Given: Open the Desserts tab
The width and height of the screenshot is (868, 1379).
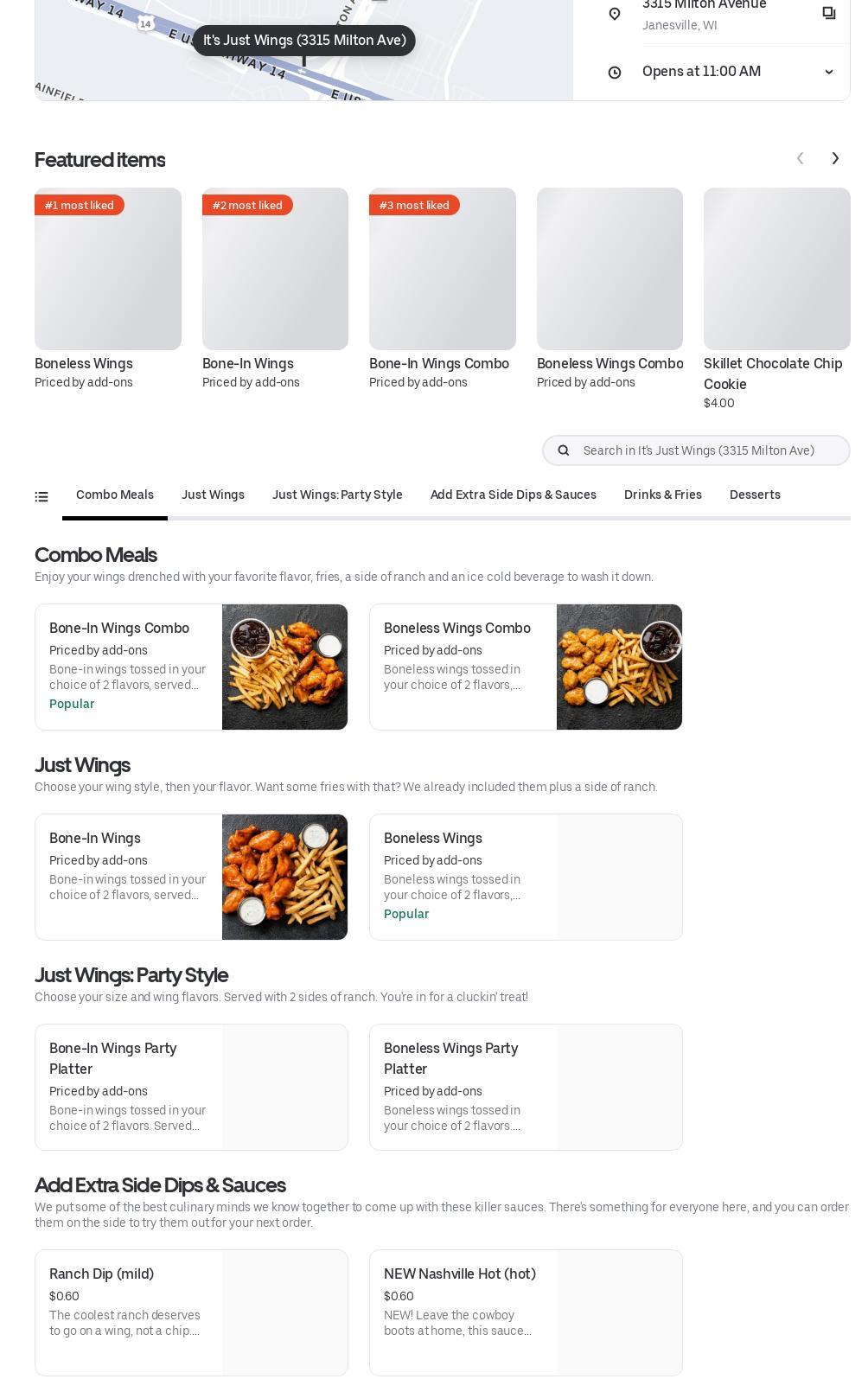Looking at the screenshot, I should coord(755,495).
